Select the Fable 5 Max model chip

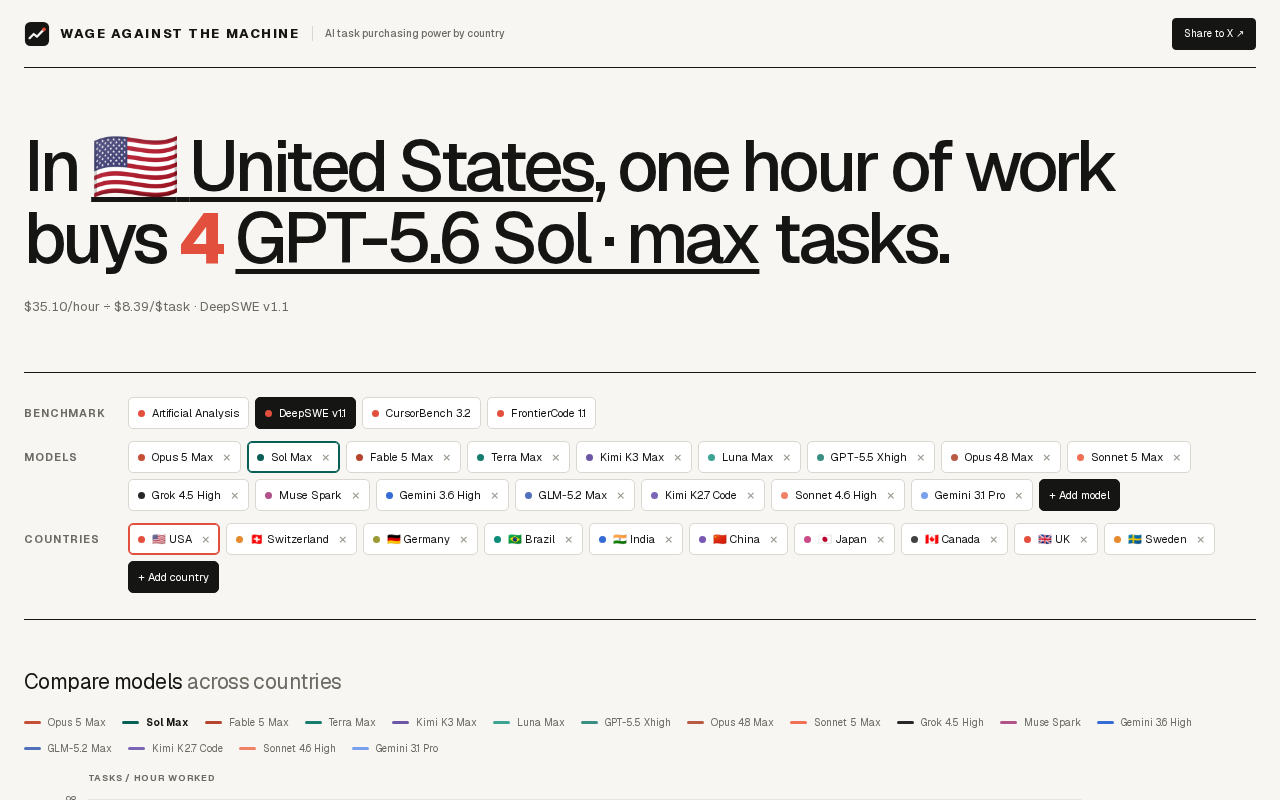point(394,457)
